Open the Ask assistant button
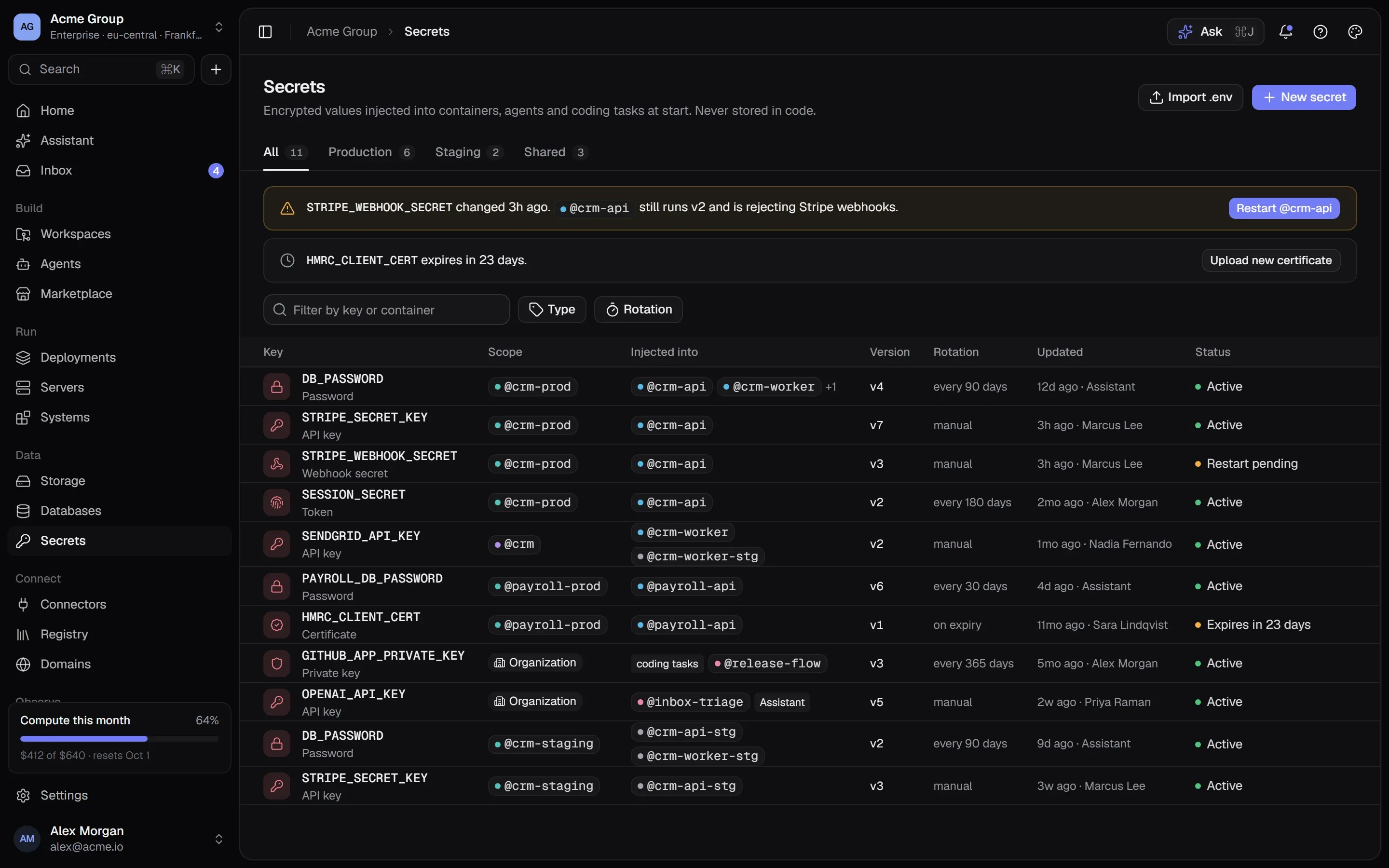 tap(1215, 31)
